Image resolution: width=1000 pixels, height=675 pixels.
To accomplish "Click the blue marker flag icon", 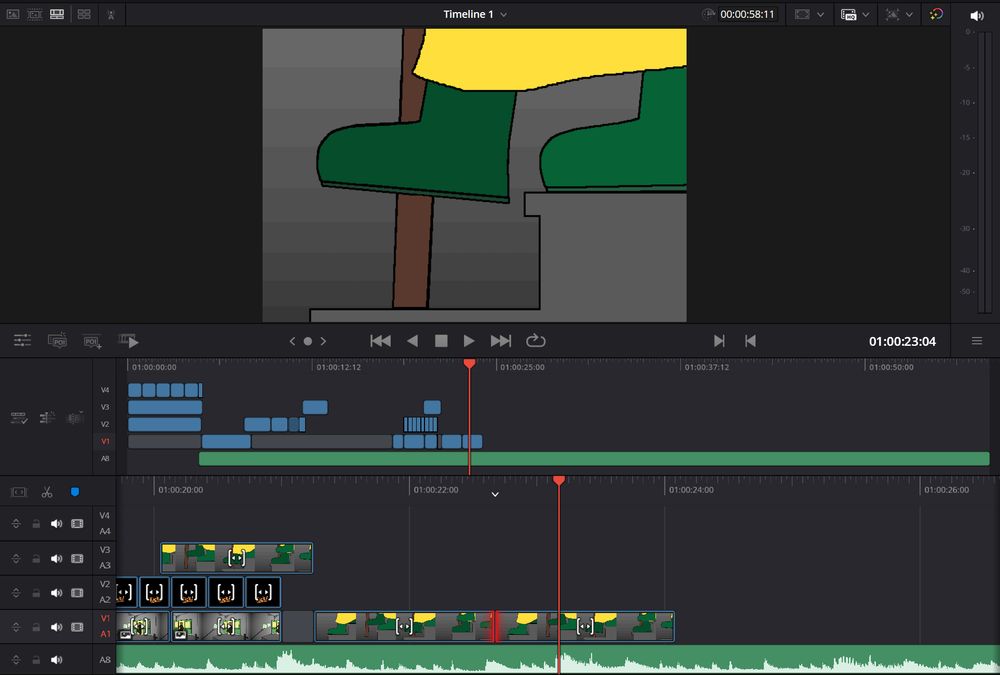I will click(74, 492).
